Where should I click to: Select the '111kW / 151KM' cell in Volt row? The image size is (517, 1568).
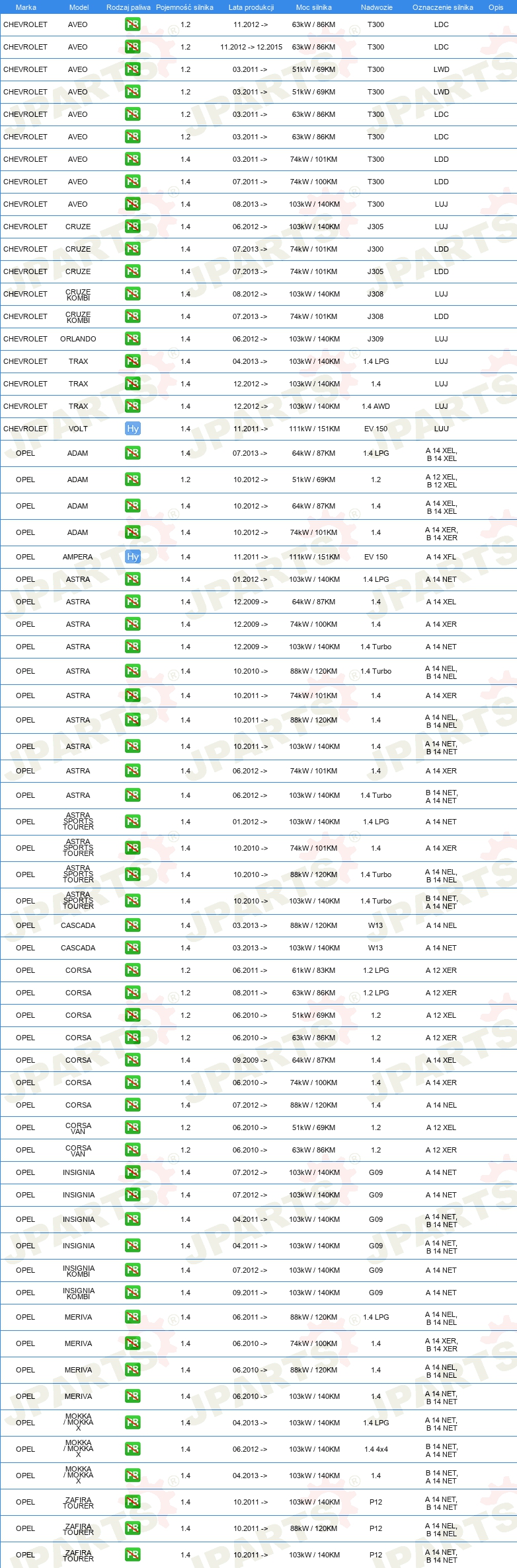click(x=314, y=429)
